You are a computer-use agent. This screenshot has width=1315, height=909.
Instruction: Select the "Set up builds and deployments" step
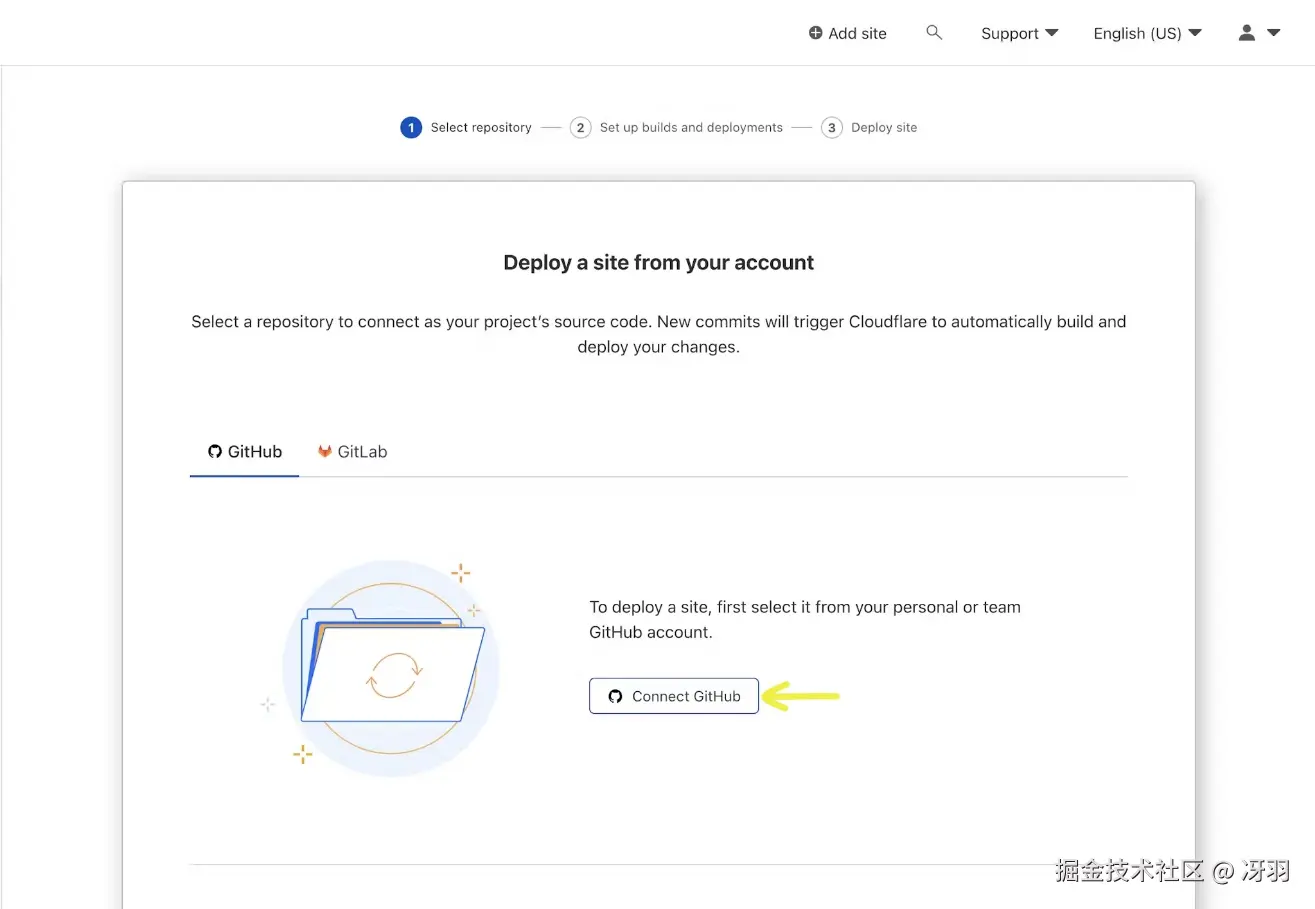[691, 128]
